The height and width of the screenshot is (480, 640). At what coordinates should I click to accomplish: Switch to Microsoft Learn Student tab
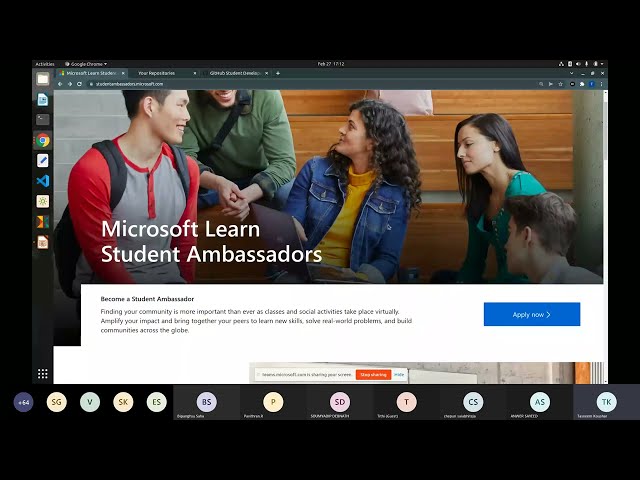tap(91, 73)
